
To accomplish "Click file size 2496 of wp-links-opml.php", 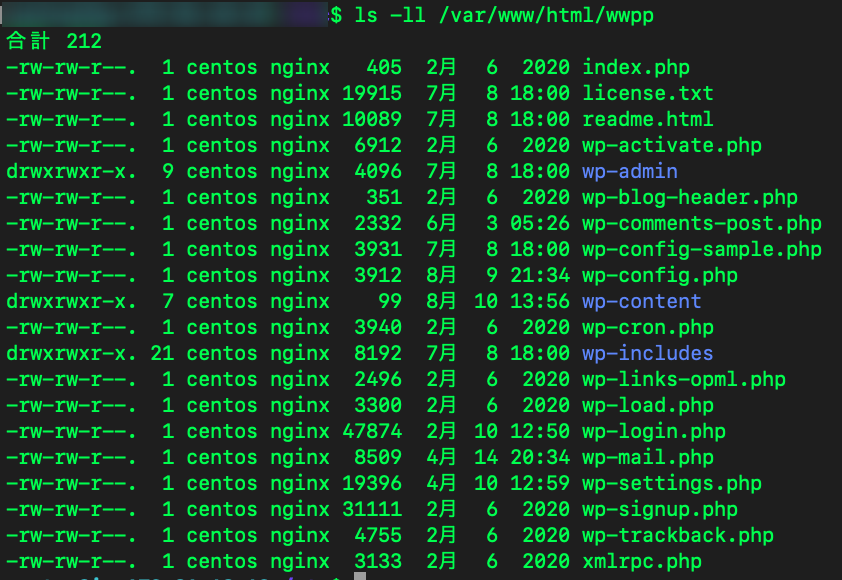I will [378, 380].
